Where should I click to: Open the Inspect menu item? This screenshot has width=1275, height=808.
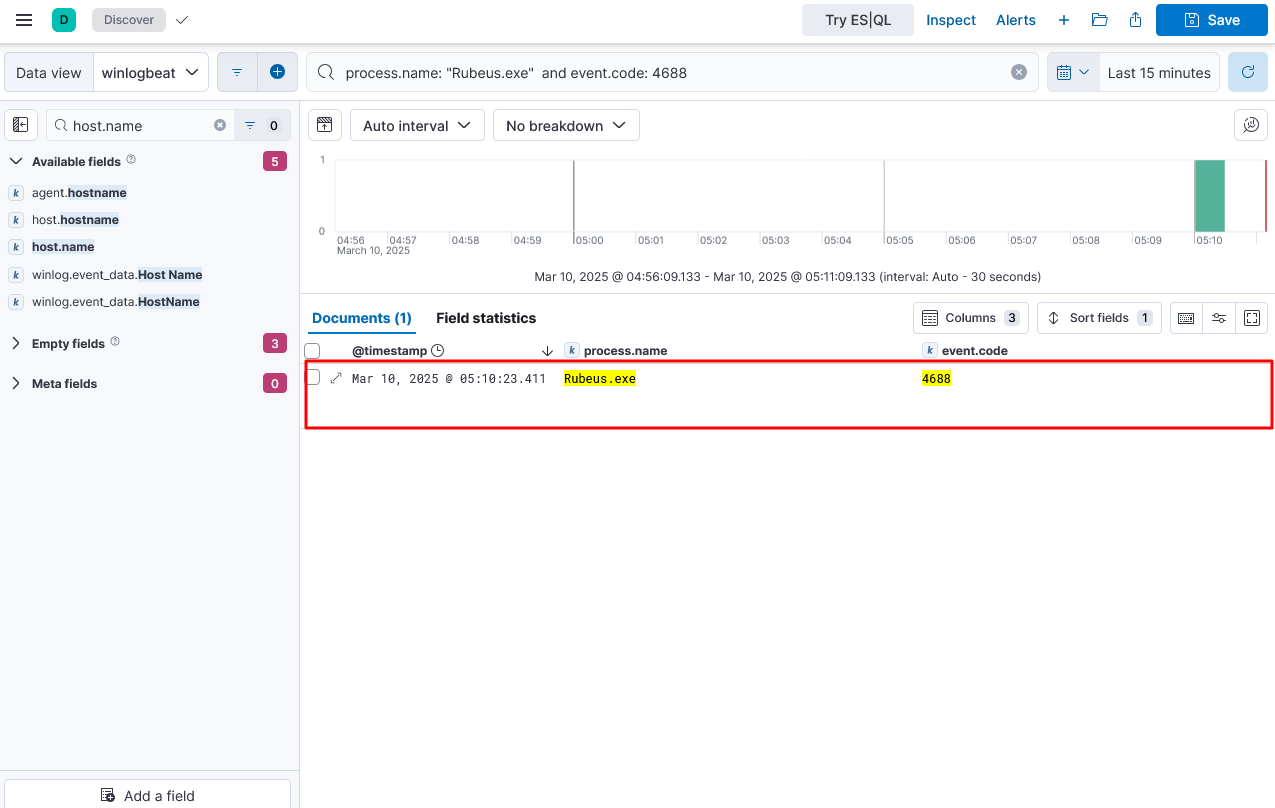(950, 20)
